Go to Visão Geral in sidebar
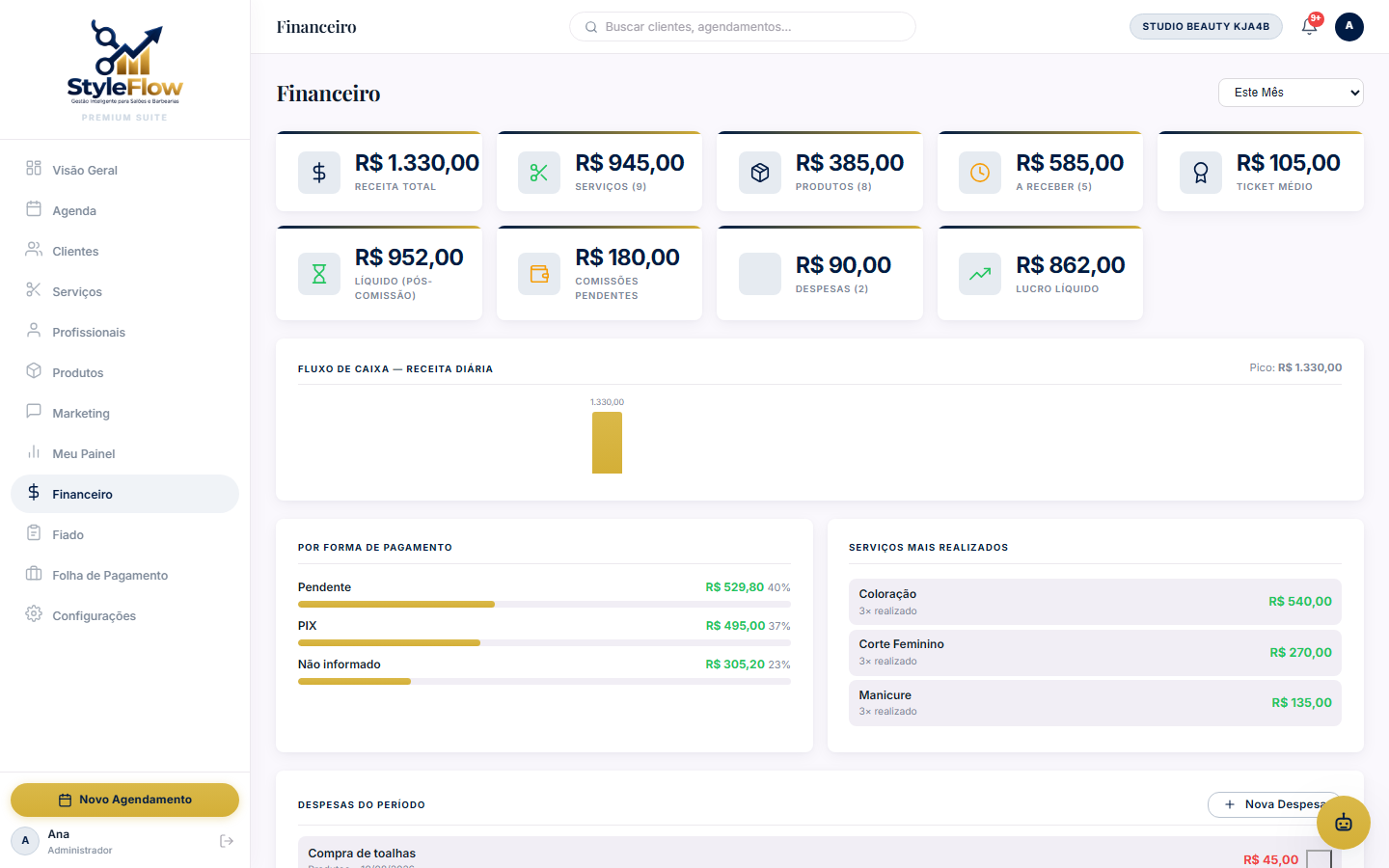Screen dimensions: 1389x868 (124, 170)
